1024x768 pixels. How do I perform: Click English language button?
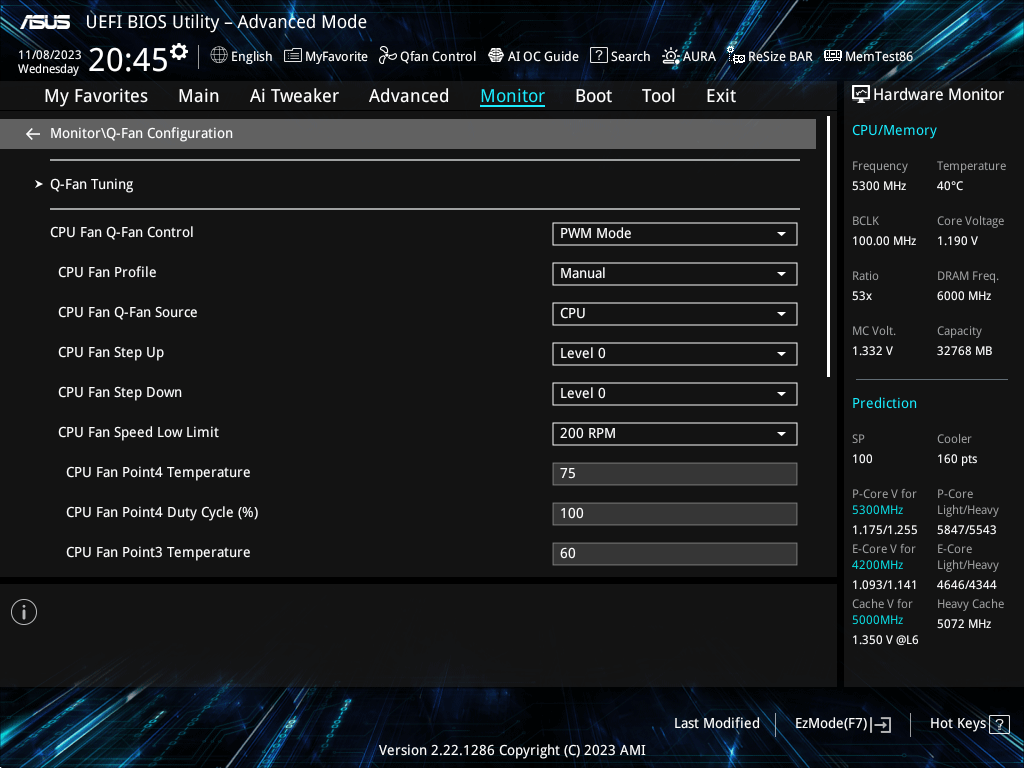pos(242,56)
